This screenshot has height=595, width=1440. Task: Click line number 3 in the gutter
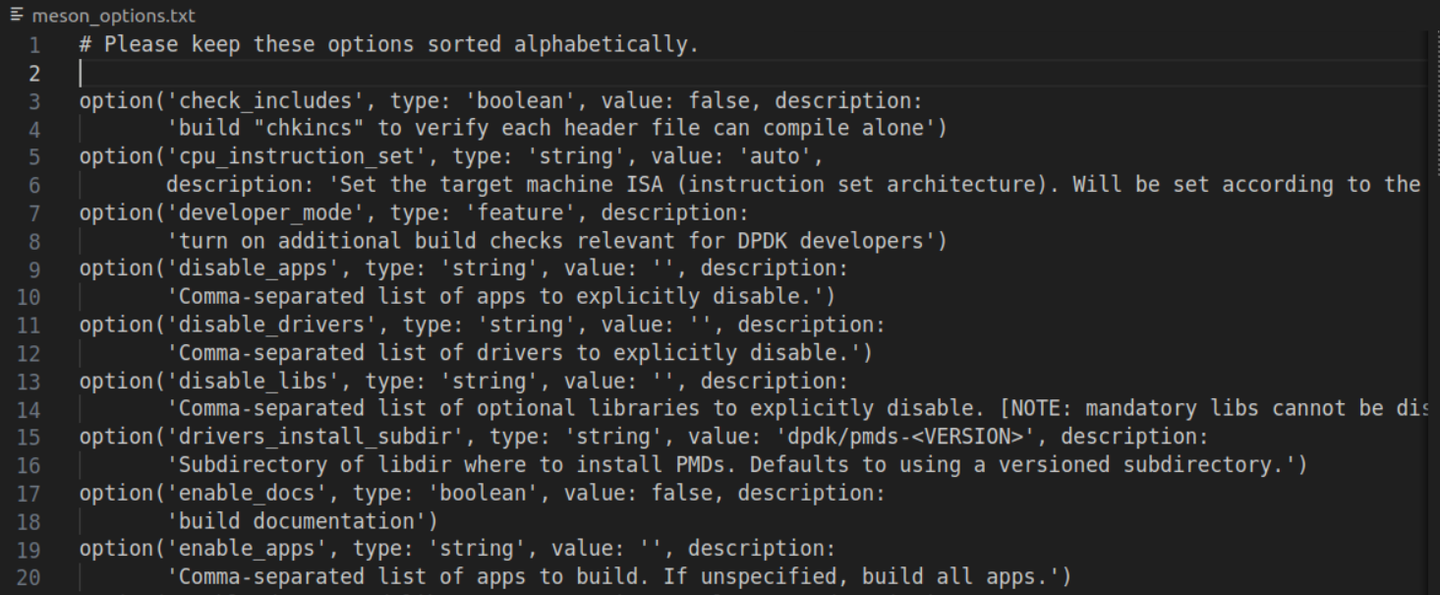click(35, 101)
